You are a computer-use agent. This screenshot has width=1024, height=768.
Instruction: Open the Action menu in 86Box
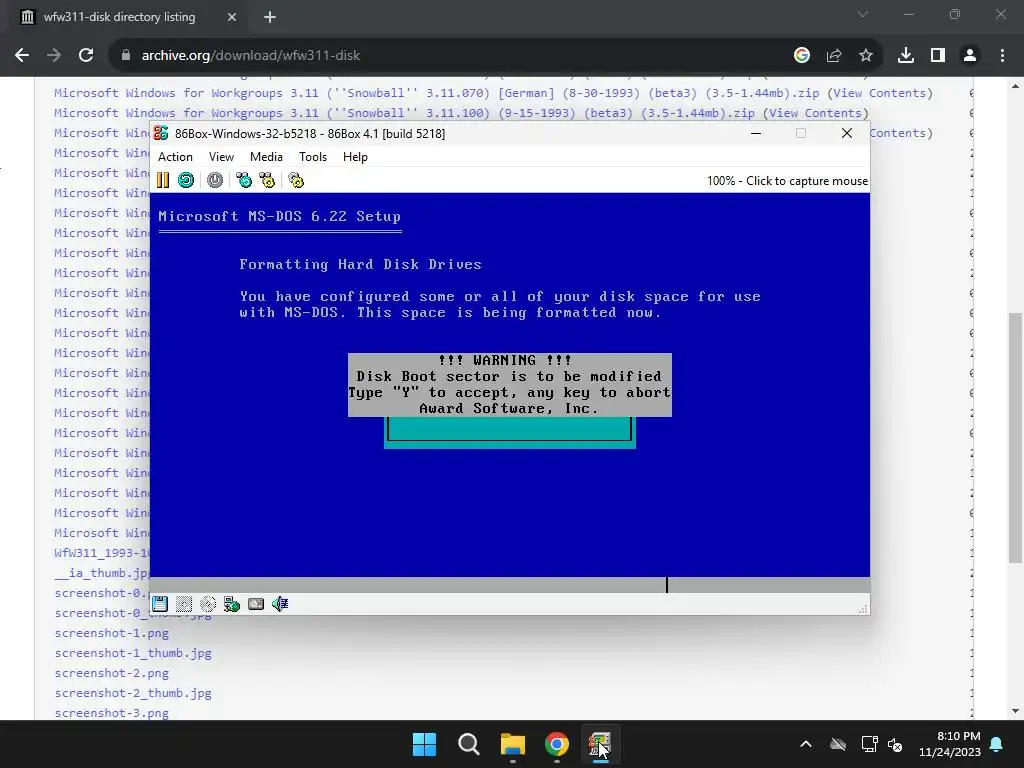pos(175,157)
